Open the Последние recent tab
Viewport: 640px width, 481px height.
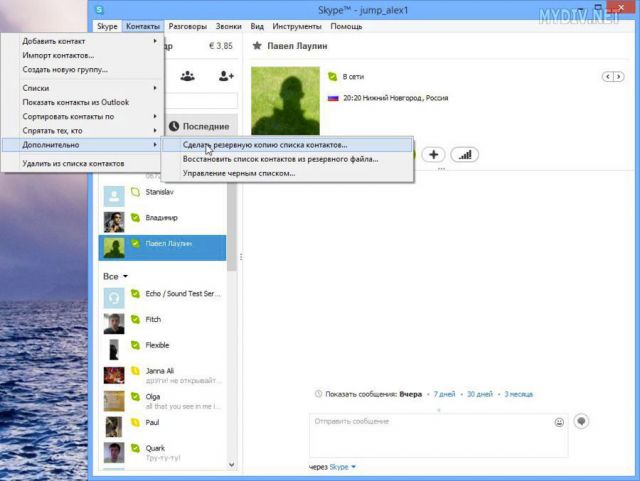tap(201, 126)
